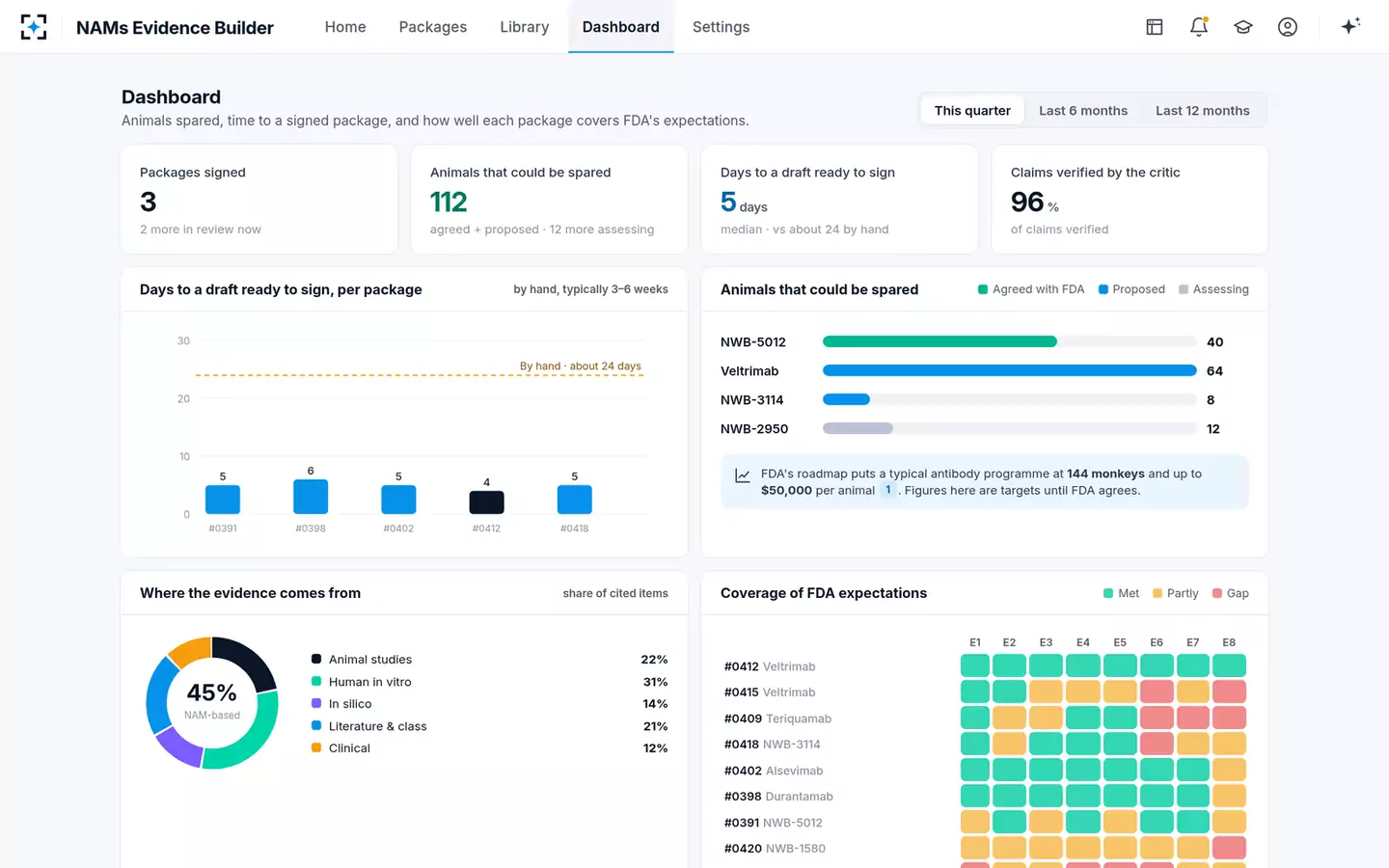Click the dark bar for package #0412

(x=486, y=502)
